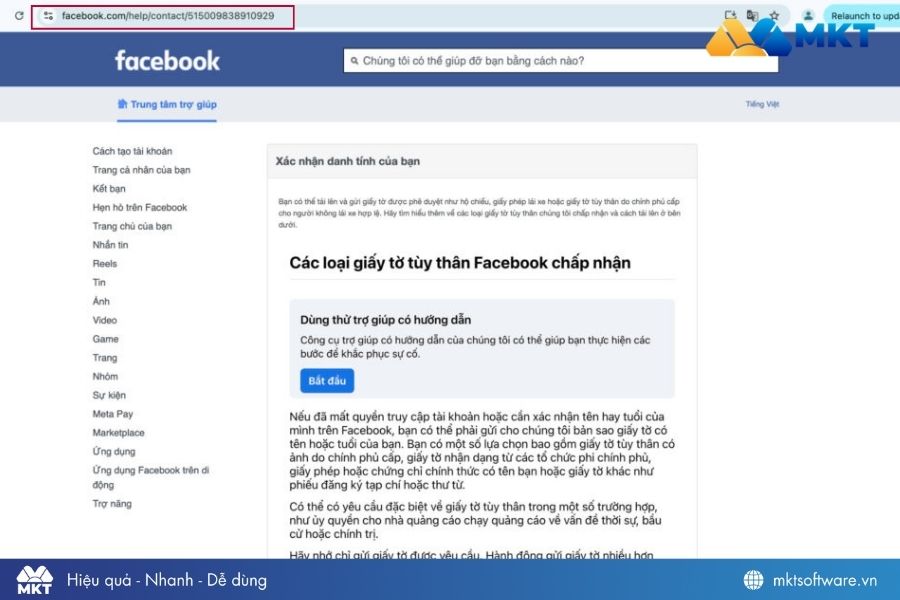Open Cách tạo tài khoản topic

pyautogui.click(x=132, y=151)
